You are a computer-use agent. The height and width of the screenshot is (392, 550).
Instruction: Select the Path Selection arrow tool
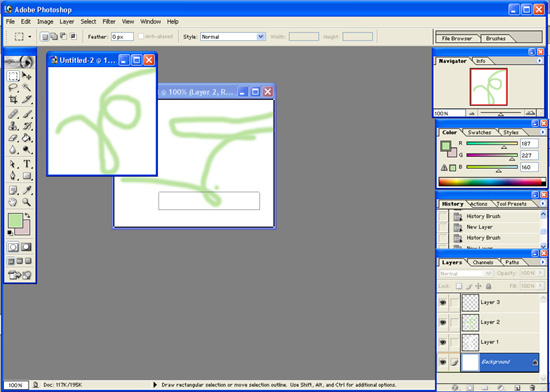click(13, 164)
